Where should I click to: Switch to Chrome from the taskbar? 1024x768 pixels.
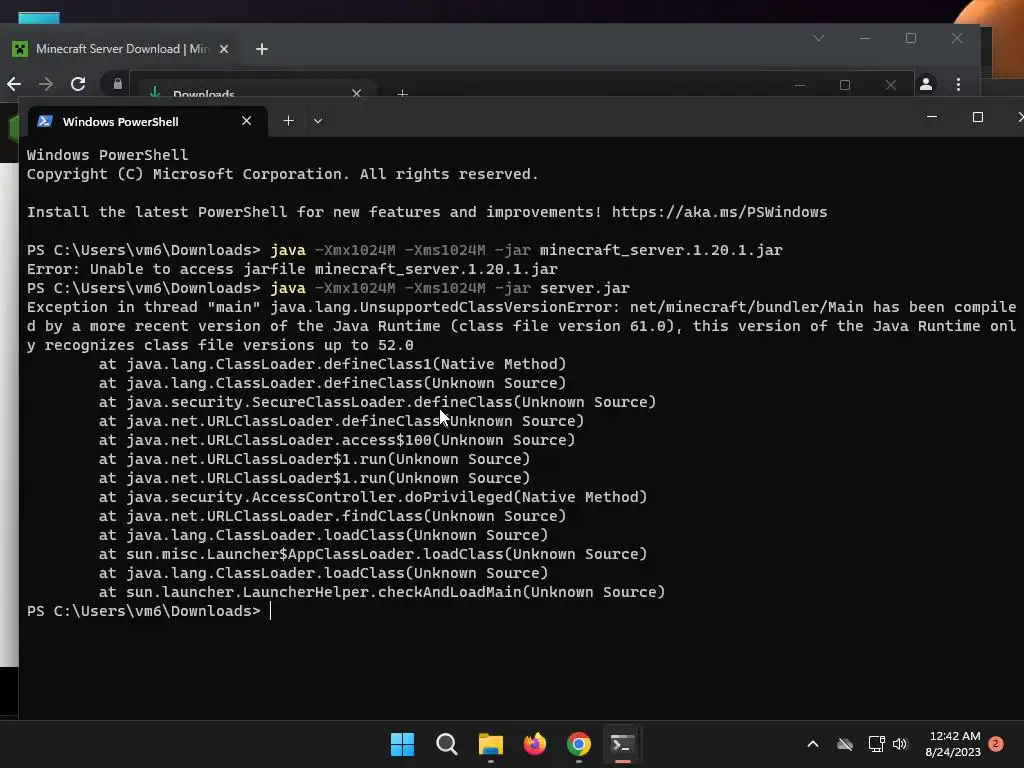point(579,744)
